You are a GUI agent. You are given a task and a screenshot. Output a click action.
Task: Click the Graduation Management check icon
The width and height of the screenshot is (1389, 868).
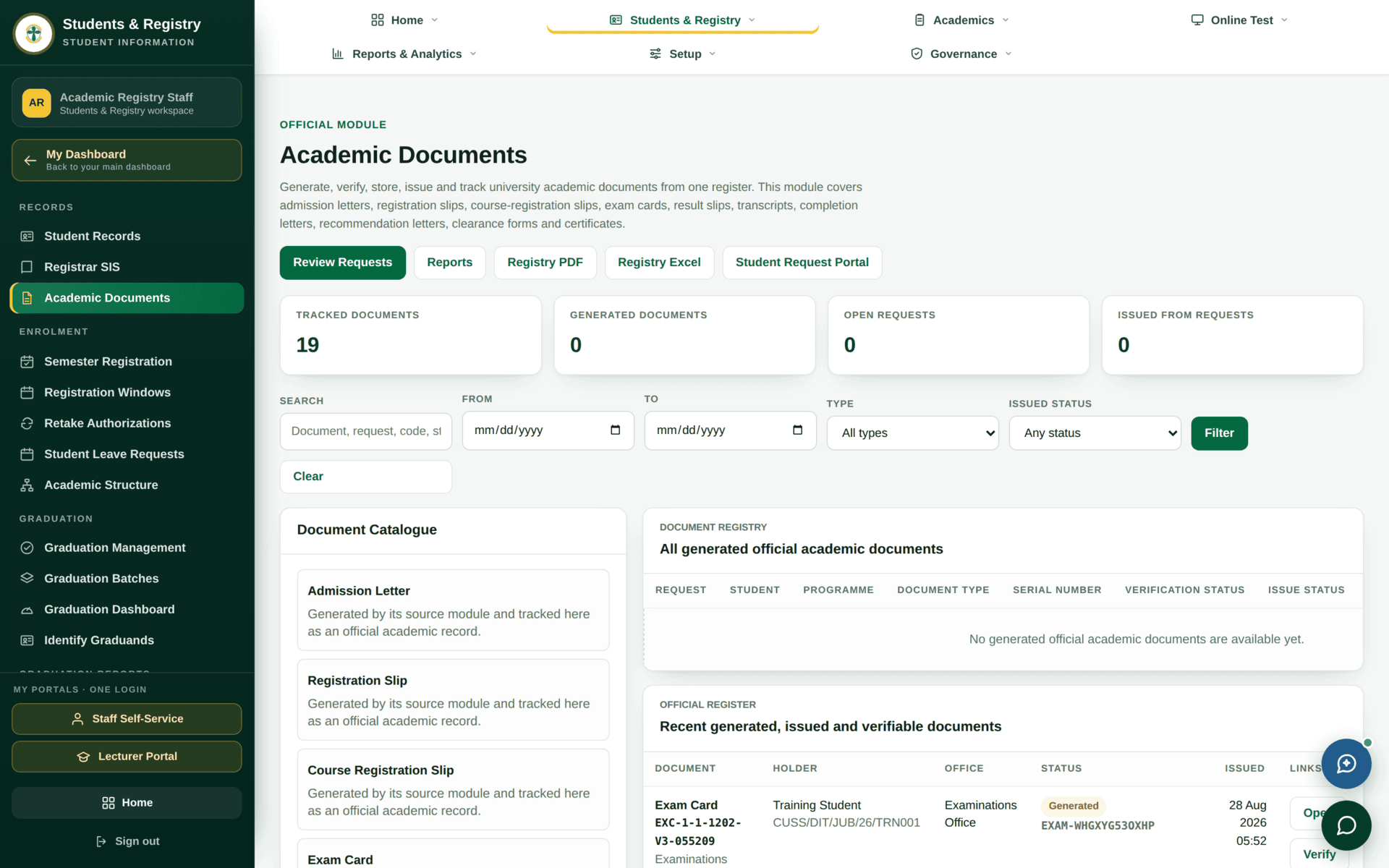click(27, 548)
